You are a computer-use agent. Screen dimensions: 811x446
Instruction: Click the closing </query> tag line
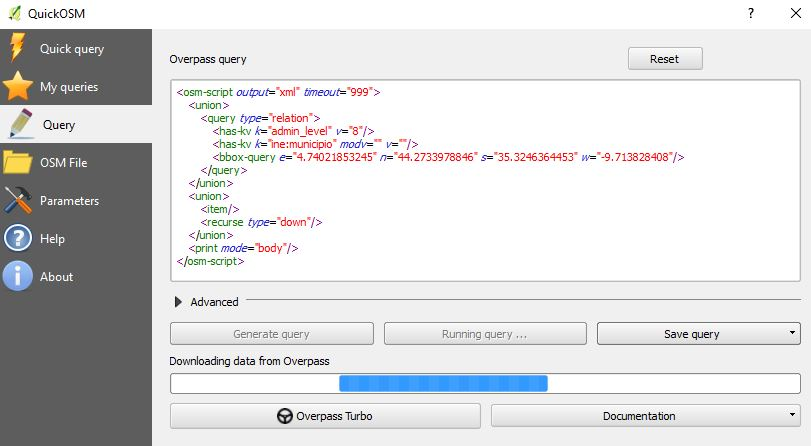[x=223, y=170]
